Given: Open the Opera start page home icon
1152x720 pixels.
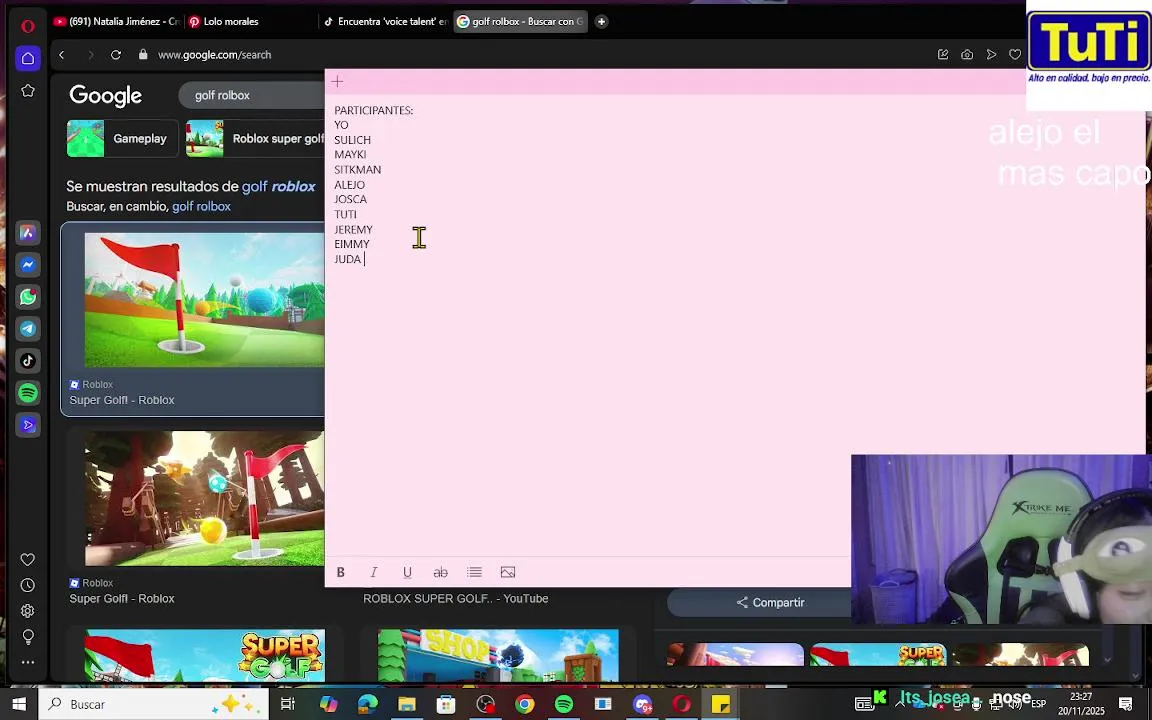Looking at the screenshot, I should [x=28, y=58].
